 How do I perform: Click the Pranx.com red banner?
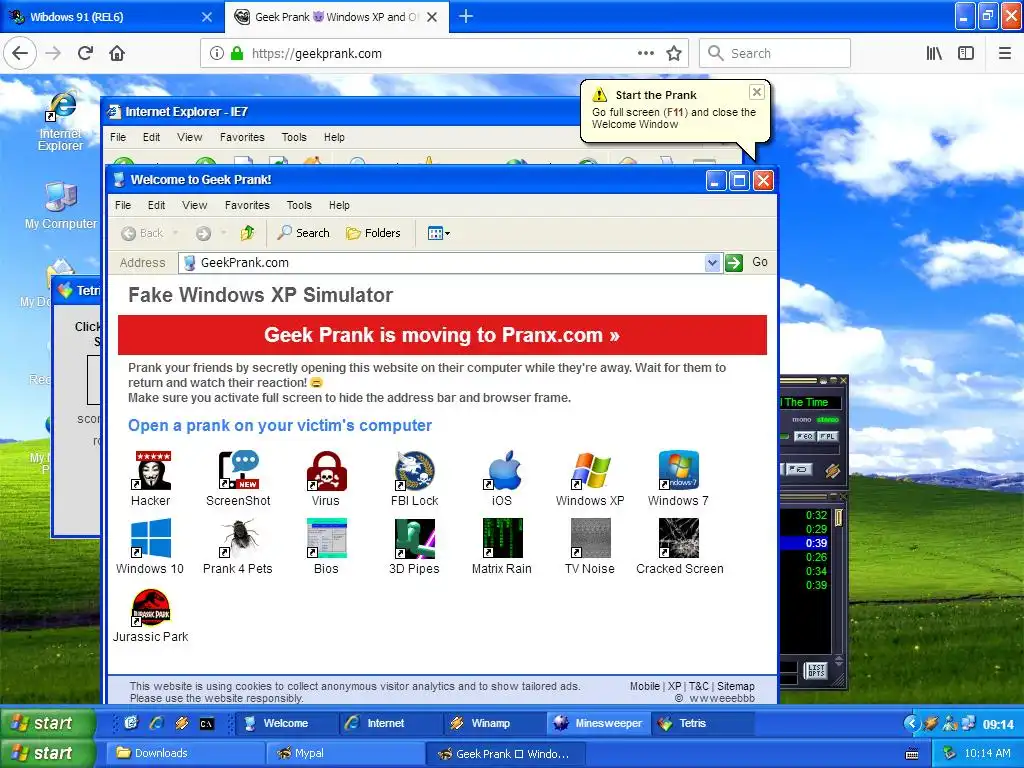pos(442,335)
